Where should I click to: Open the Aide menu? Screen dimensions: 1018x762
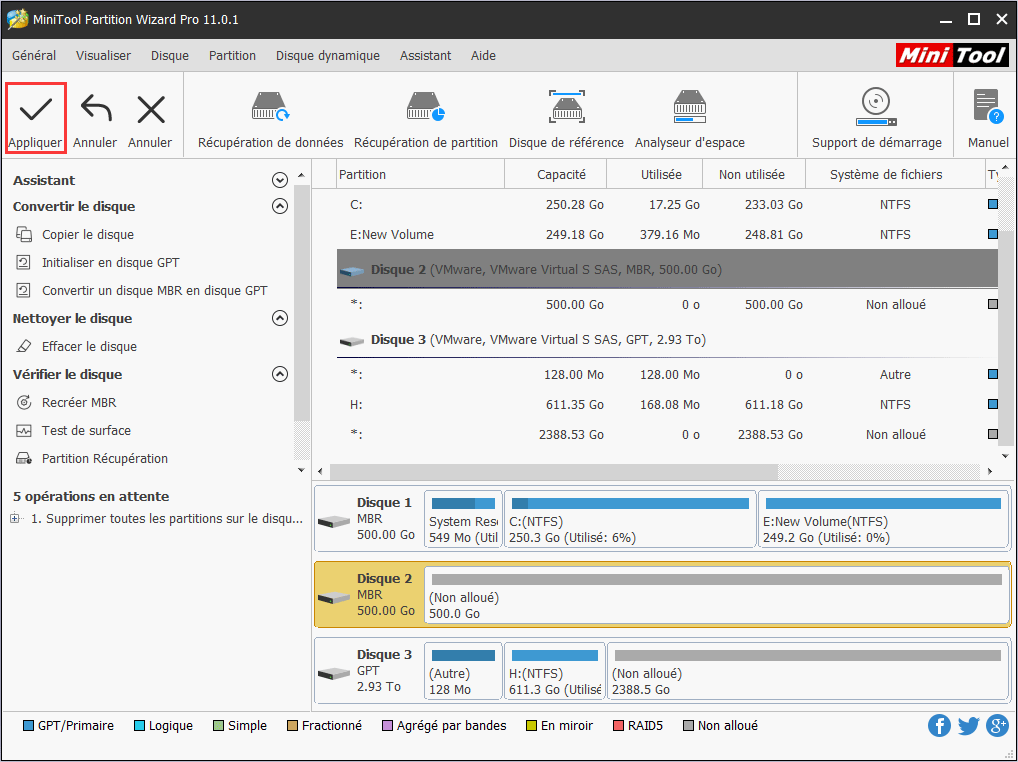[483, 56]
